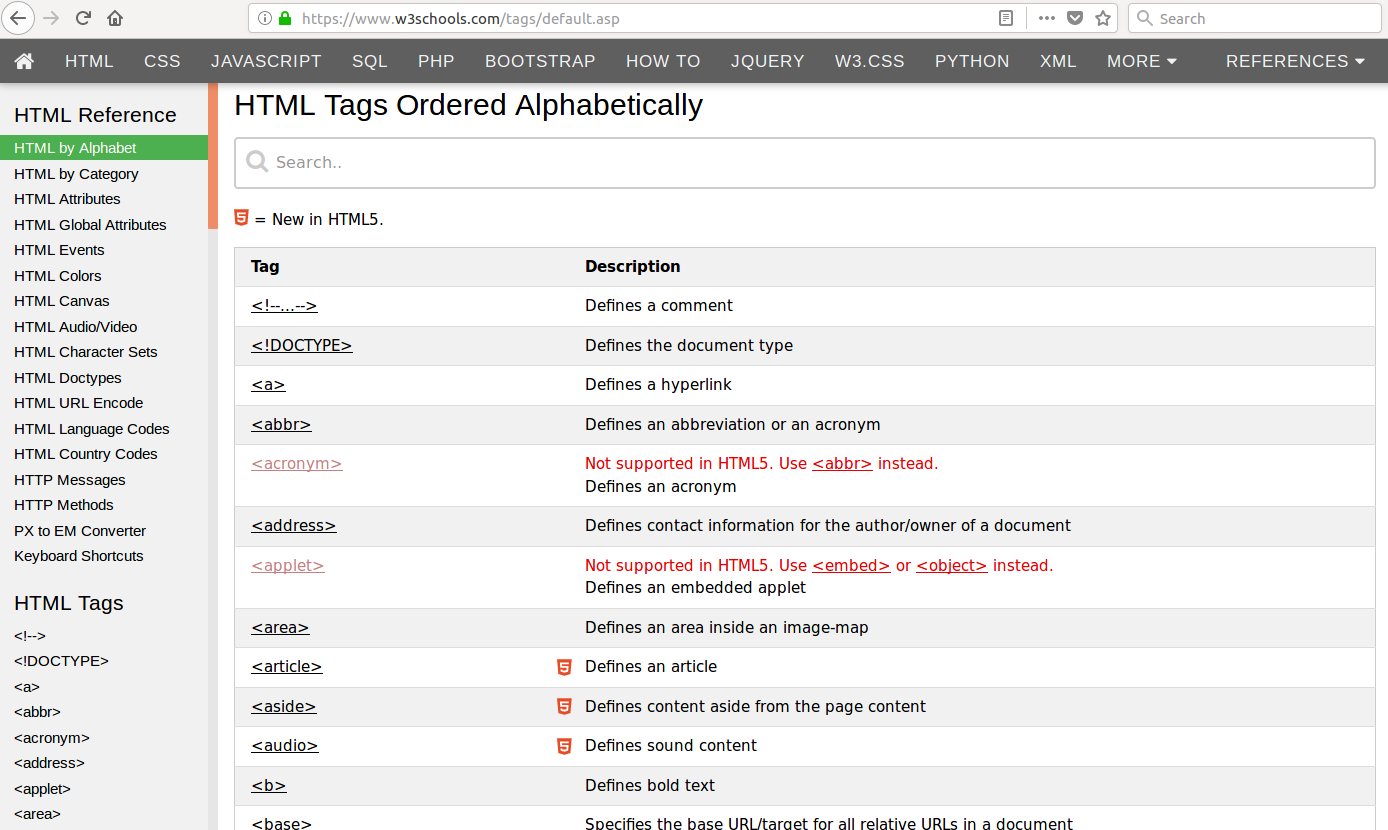Open the BOOTSTRAP tutorial from the navbar

click(540, 61)
